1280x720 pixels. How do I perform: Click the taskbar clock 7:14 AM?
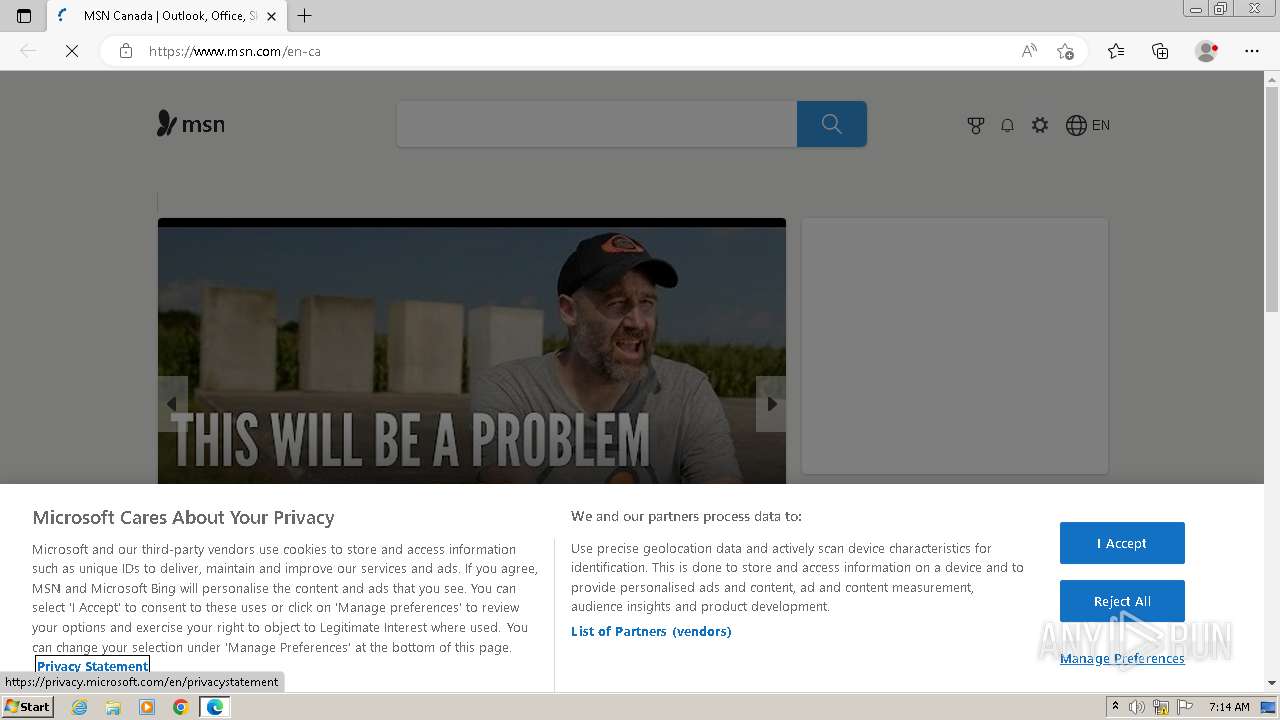(1229, 707)
